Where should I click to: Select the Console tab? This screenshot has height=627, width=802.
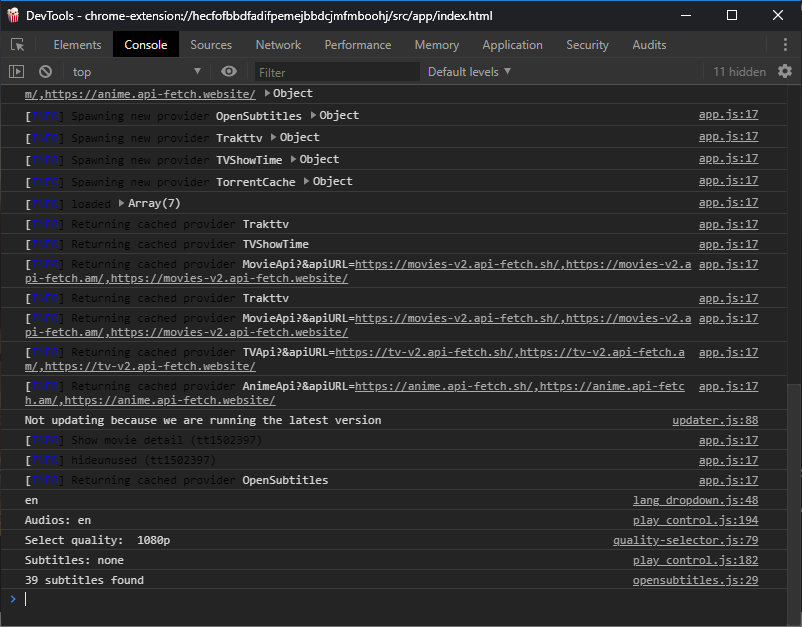[146, 45]
